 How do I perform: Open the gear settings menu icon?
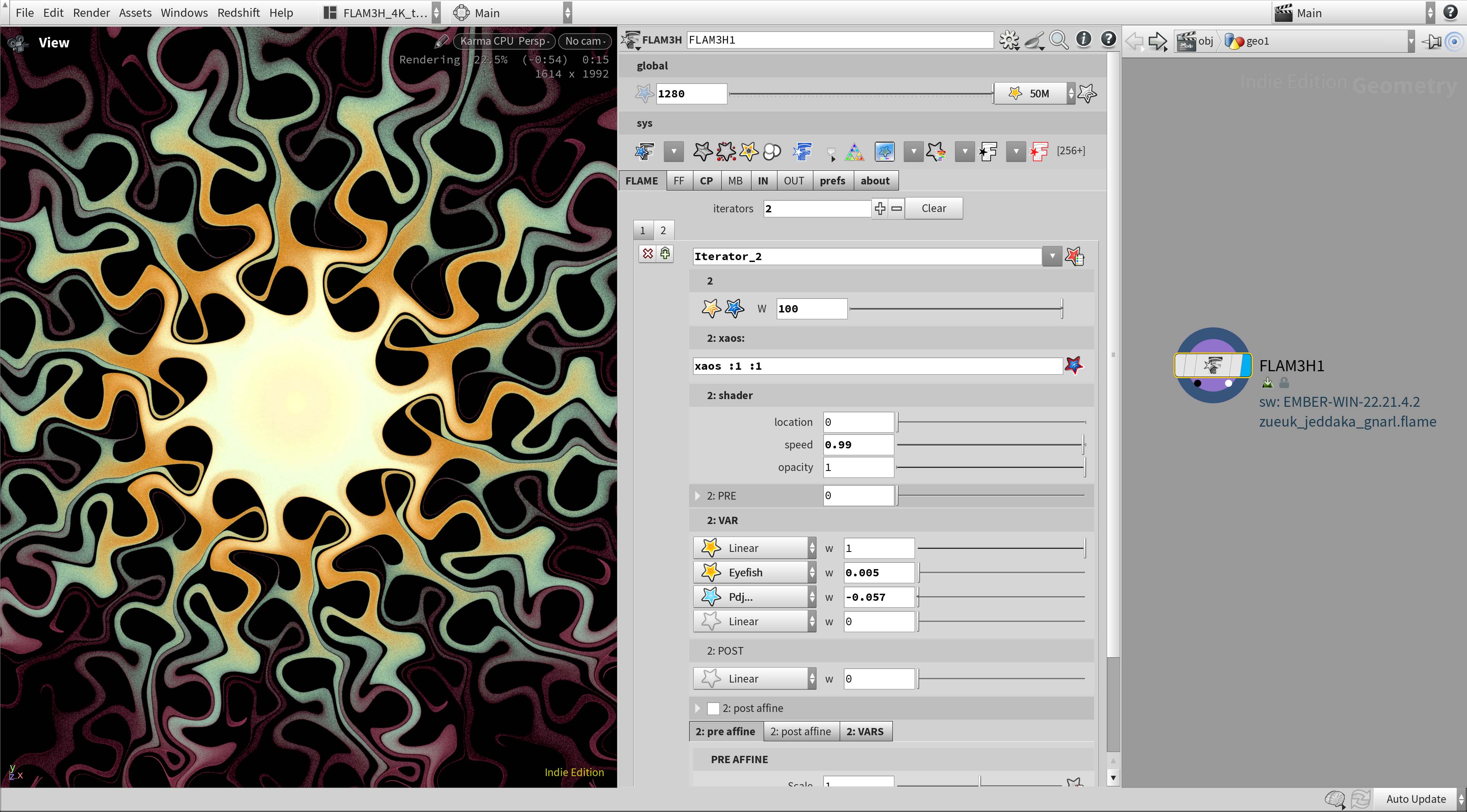[x=1009, y=40]
